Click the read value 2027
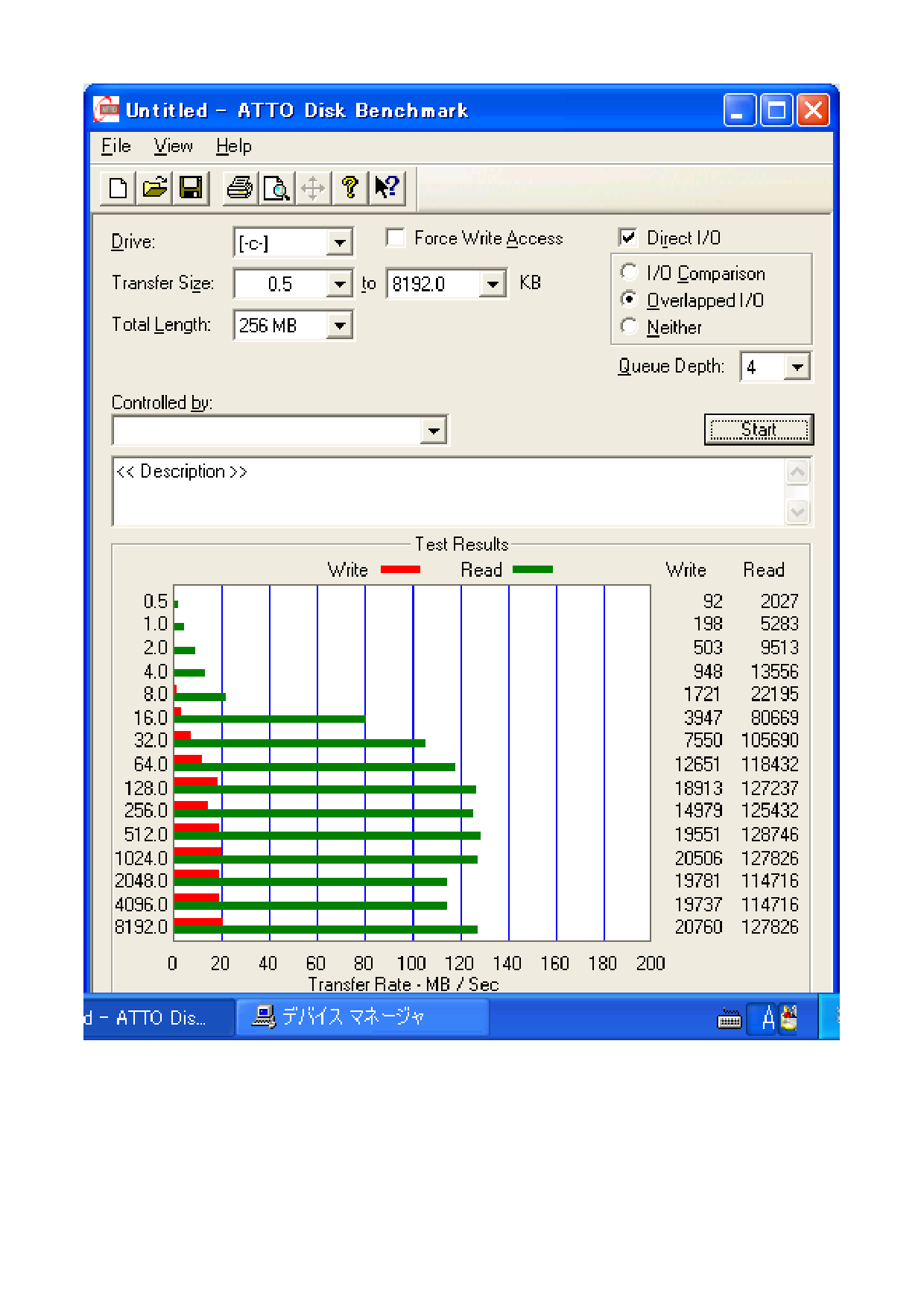The image size is (924, 1307). (779, 601)
